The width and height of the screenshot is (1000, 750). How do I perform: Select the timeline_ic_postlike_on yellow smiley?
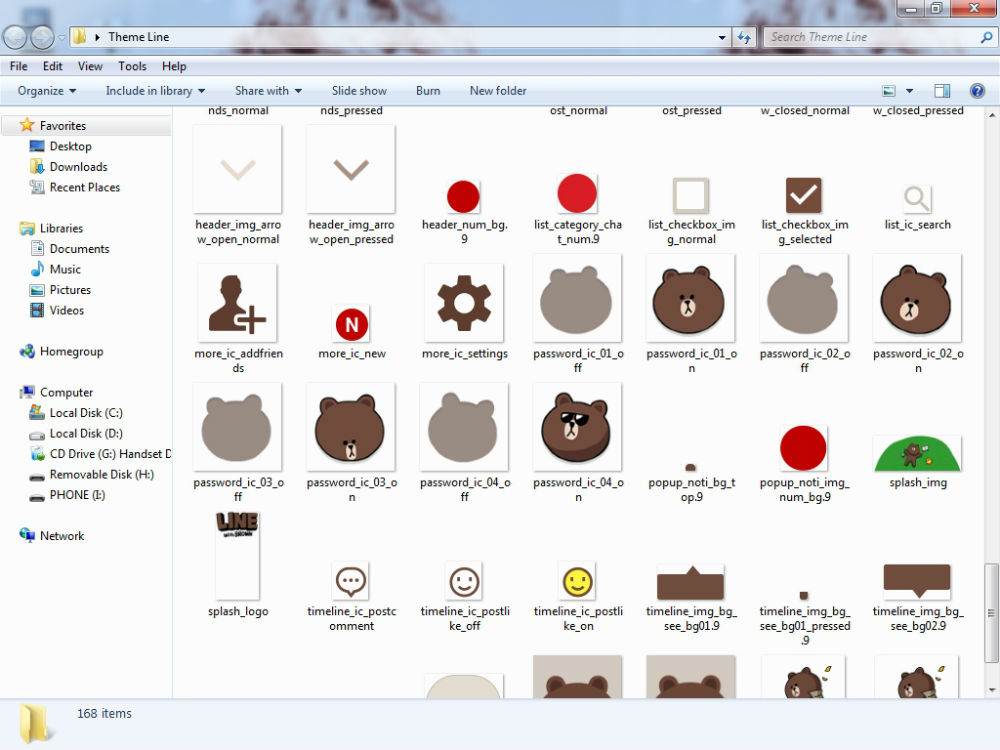click(578, 581)
